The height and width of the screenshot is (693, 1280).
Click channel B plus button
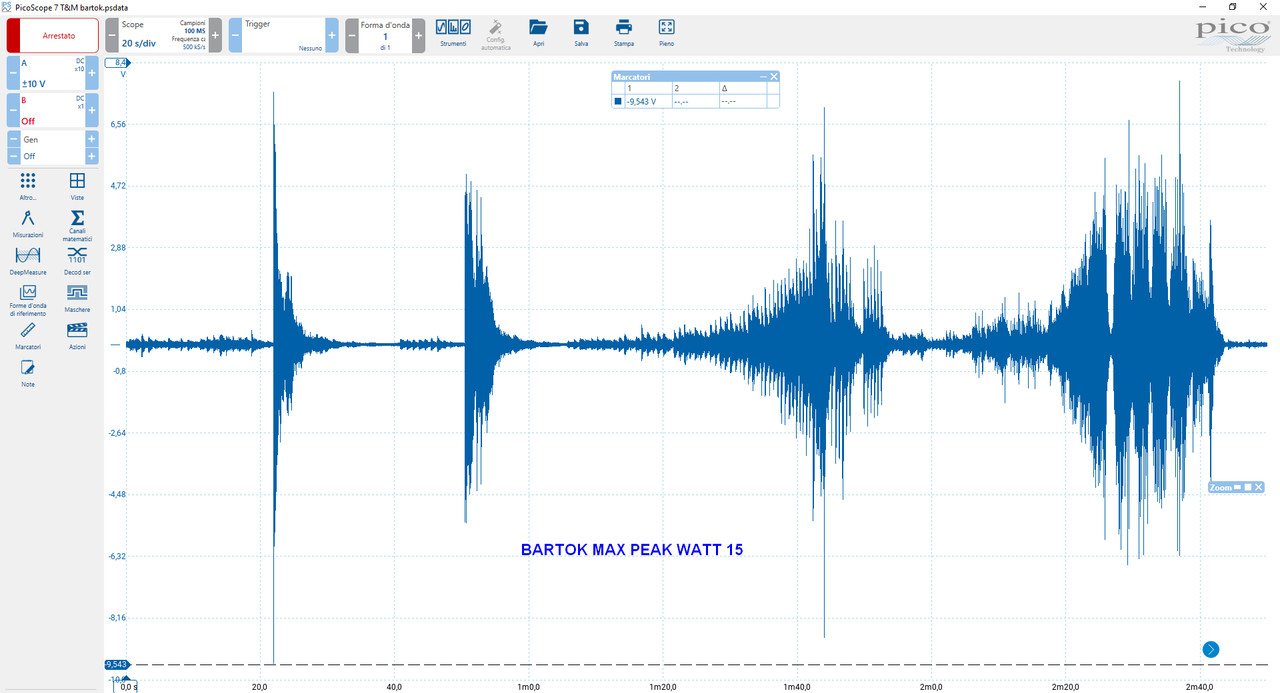coord(92,110)
